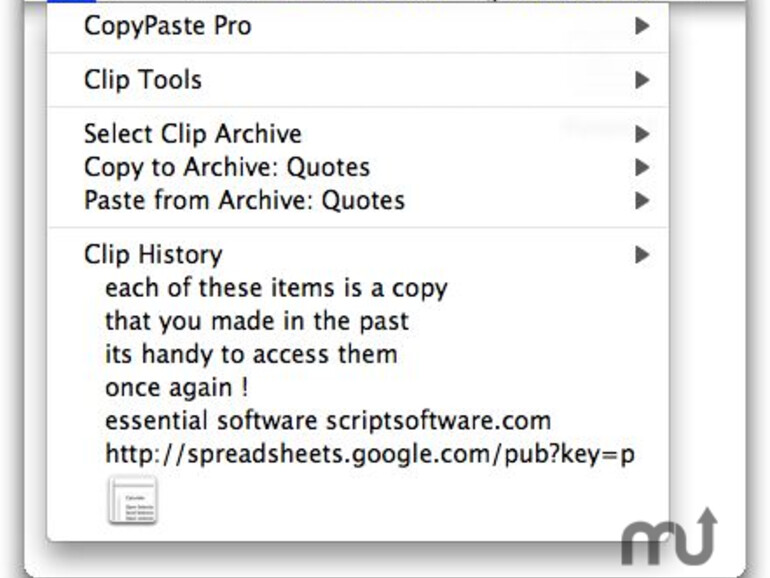Screen dimensions: 770x578
Task: Paste the "essential software scriptsoftware.com" clip
Action: (328, 420)
